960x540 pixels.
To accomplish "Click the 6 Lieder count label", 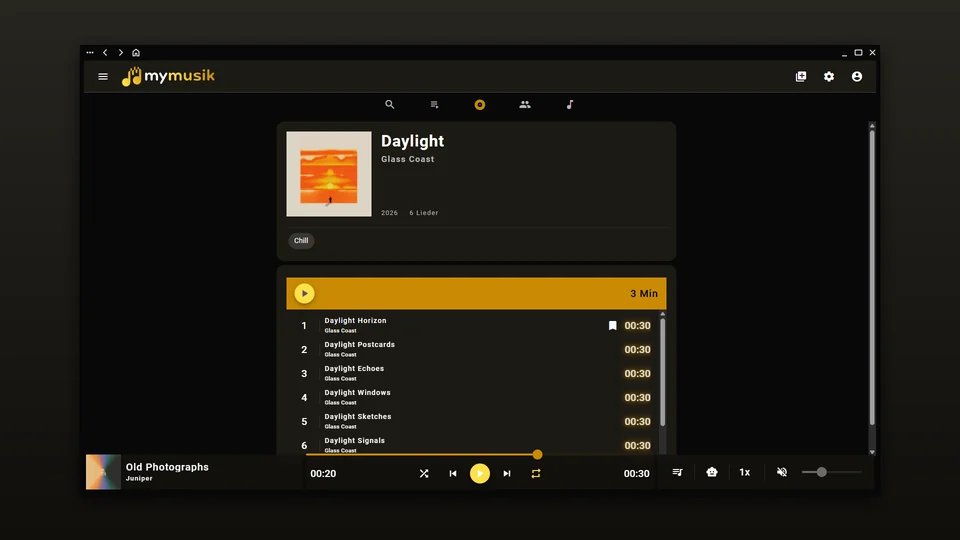I will (424, 213).
